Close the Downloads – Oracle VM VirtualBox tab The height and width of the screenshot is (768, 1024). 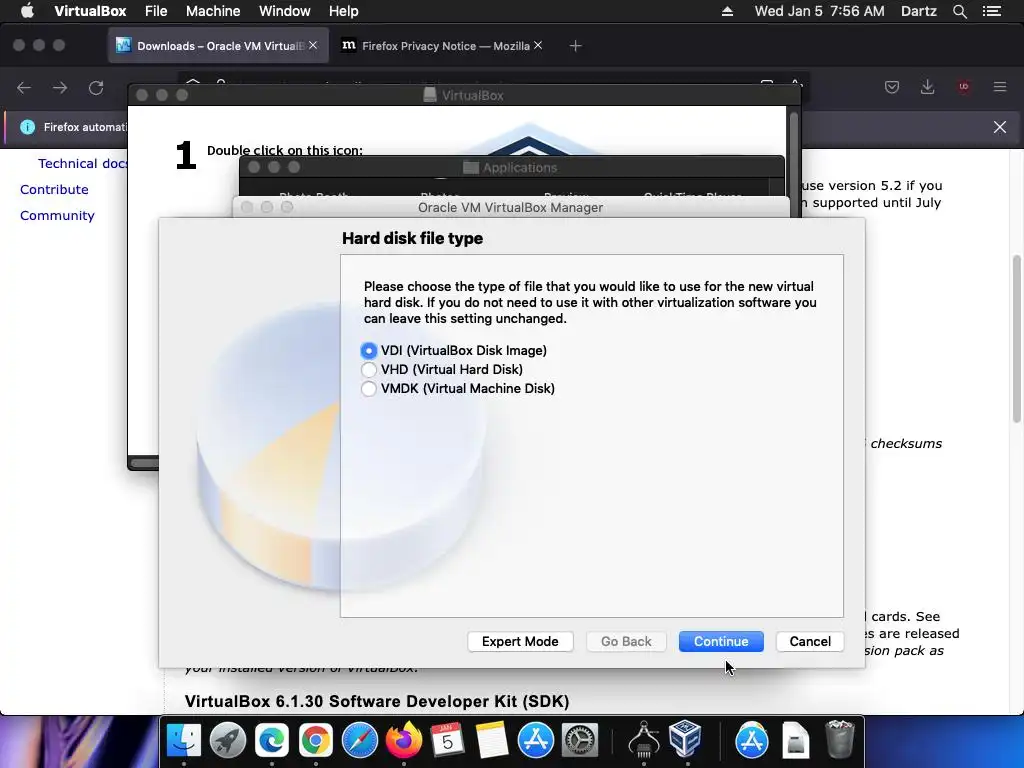313,45
